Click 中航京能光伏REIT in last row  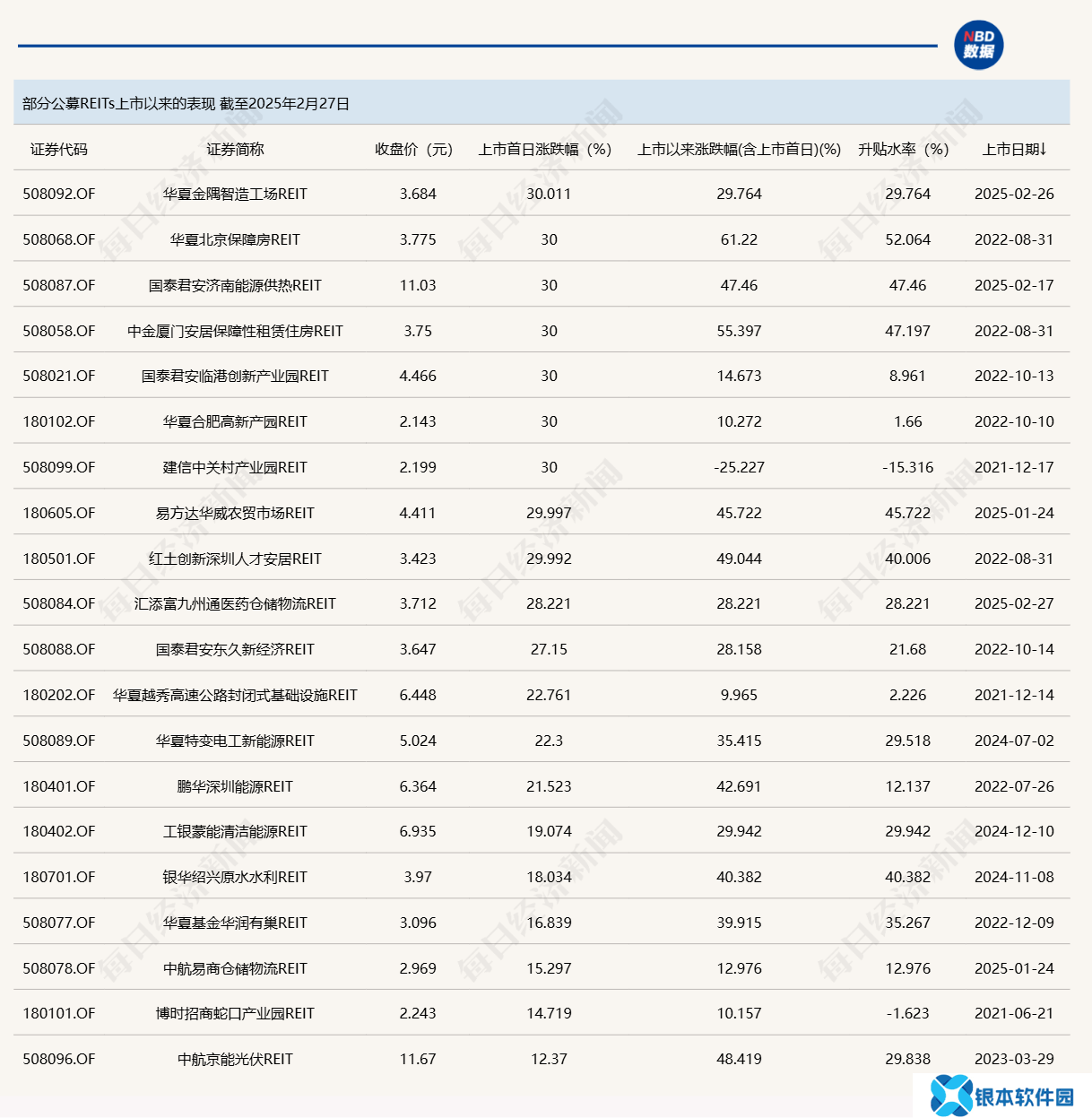tap(235, 1059)
